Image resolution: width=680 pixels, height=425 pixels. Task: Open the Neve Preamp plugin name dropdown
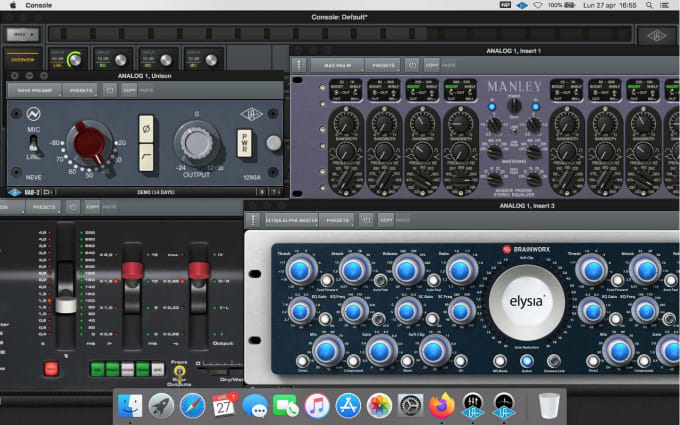pyautogui.click(x=35, y=90)
